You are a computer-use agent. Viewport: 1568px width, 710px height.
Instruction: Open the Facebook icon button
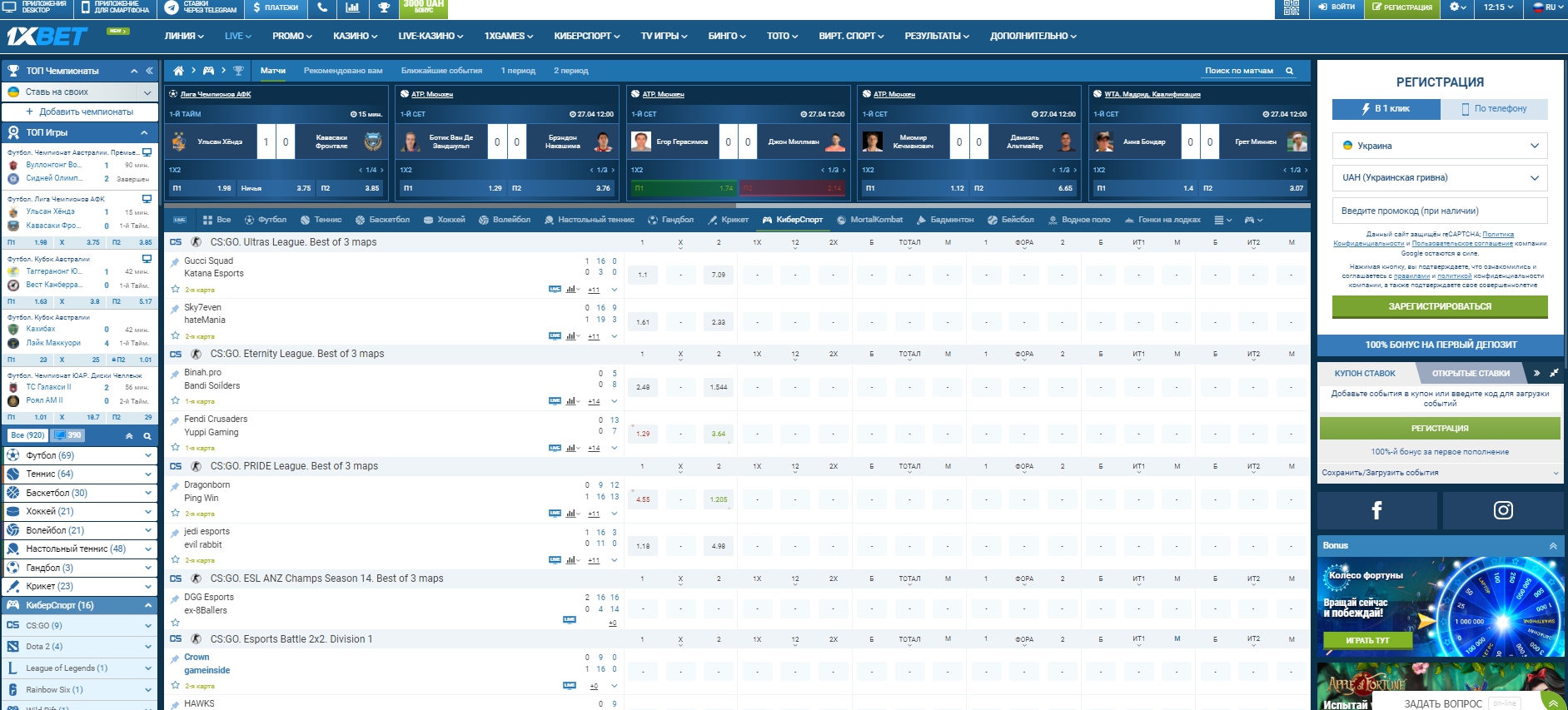click(x=1376, y=510)
